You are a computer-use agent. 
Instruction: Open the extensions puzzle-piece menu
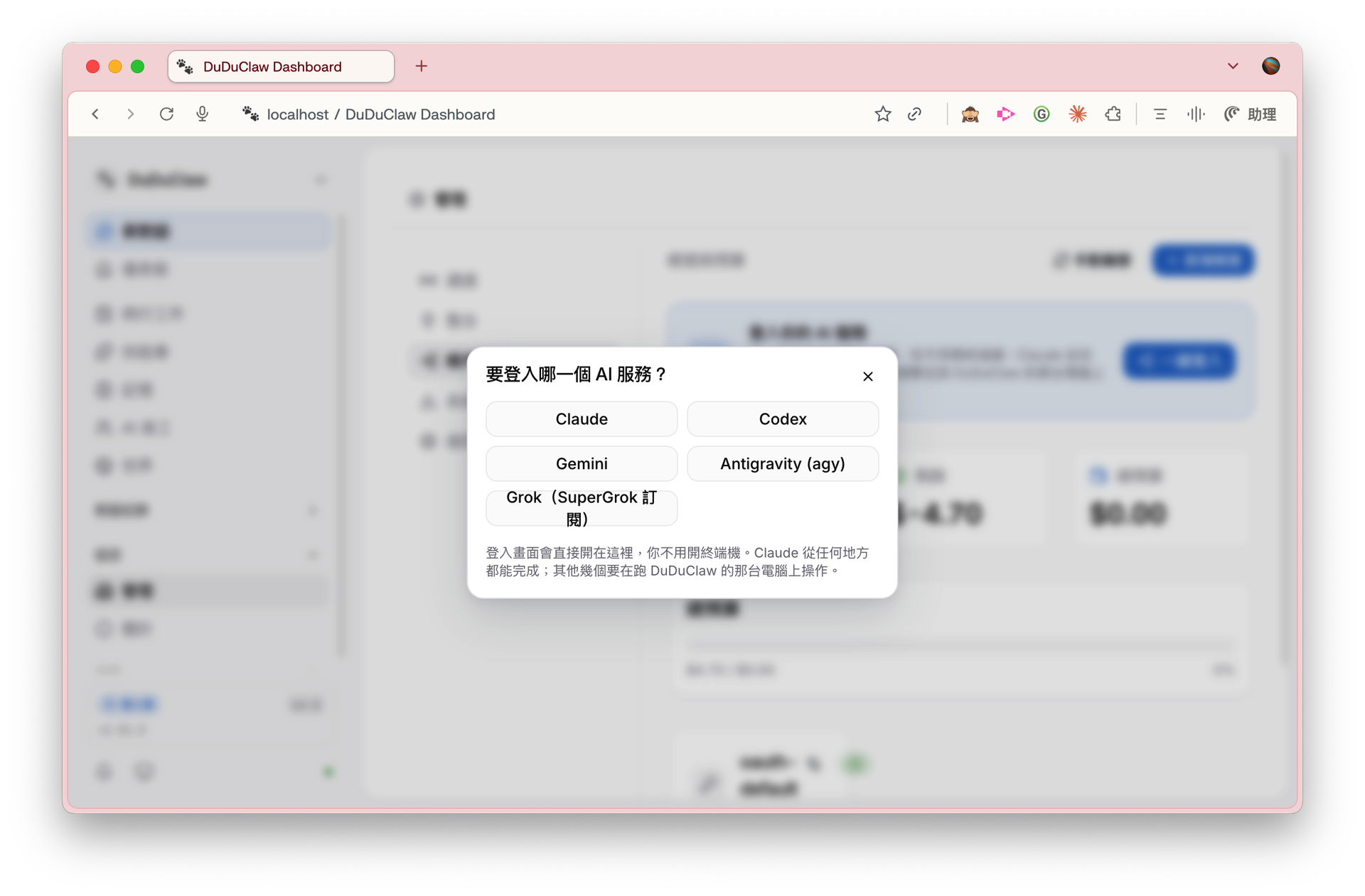pos(1113,114)
